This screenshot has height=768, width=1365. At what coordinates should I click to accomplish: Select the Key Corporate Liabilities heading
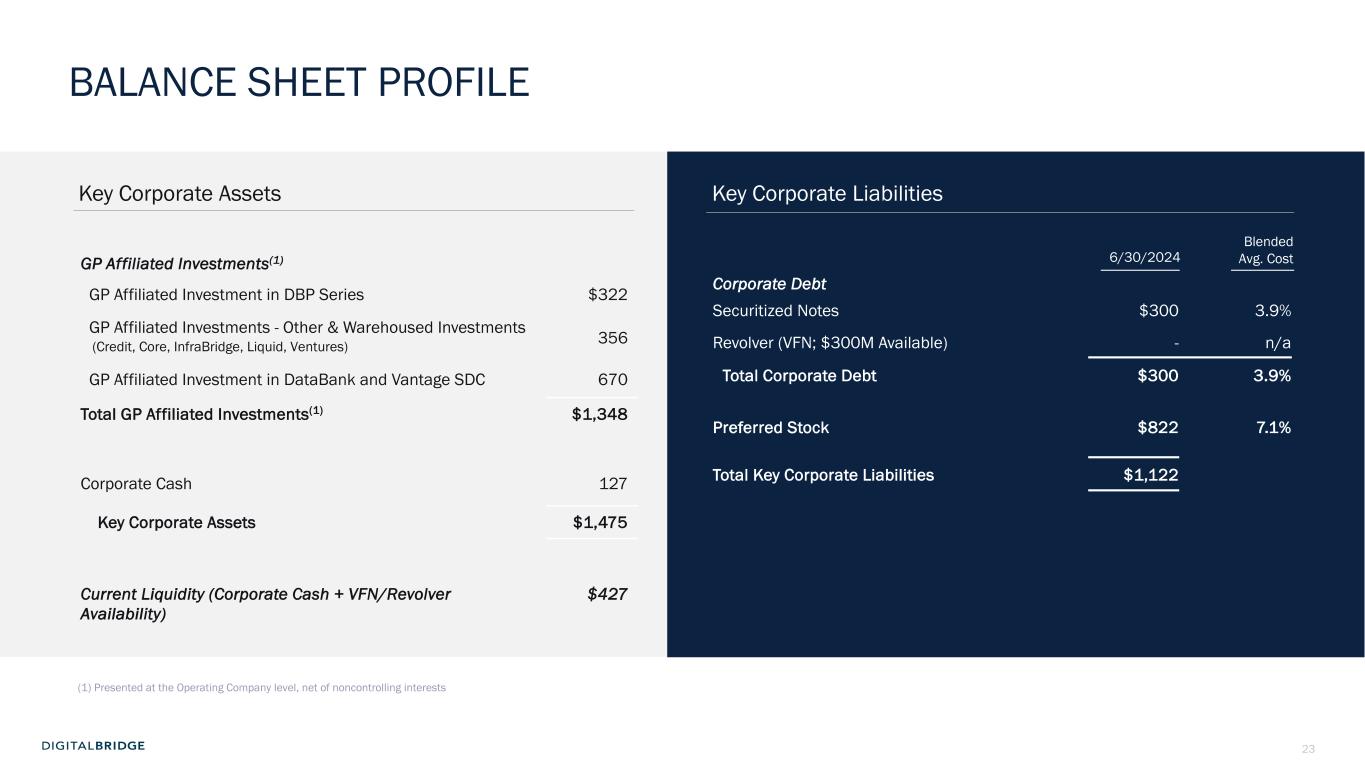(827, 194)
